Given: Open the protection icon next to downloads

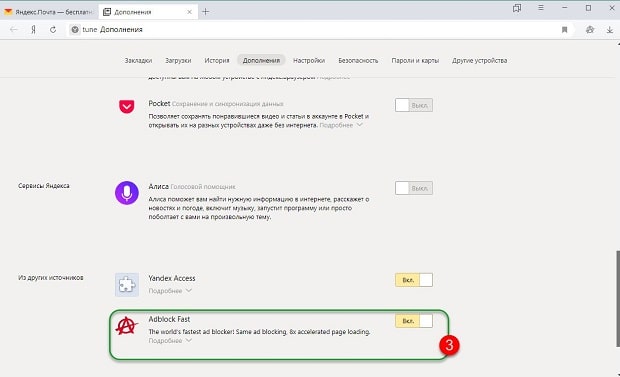Looking at the screenshot, I should [x=590, y=30].
